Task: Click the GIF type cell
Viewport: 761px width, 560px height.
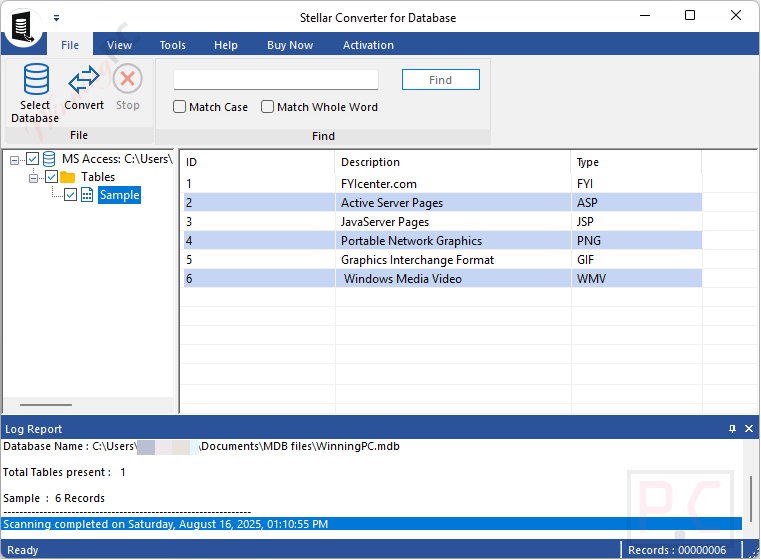Action: point(637,260)
